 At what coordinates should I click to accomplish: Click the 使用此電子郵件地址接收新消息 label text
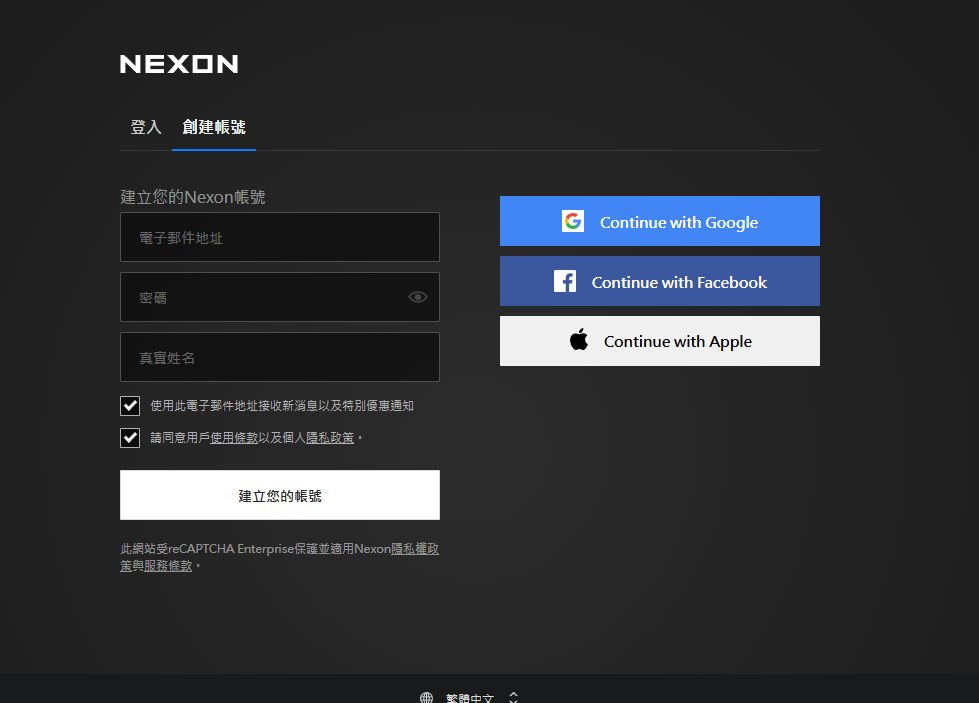point(282,406)
